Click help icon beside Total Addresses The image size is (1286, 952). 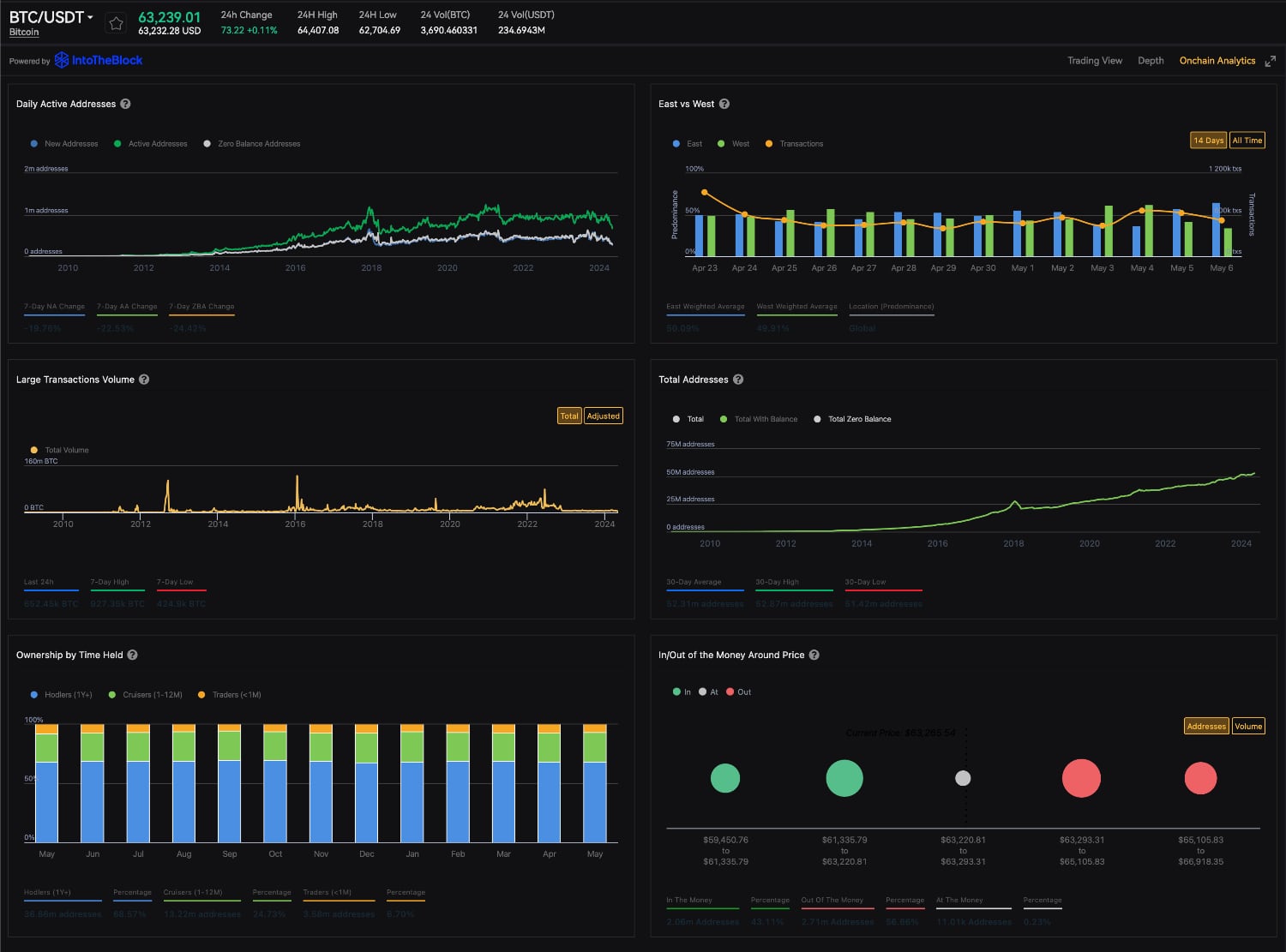click(738, 380)
